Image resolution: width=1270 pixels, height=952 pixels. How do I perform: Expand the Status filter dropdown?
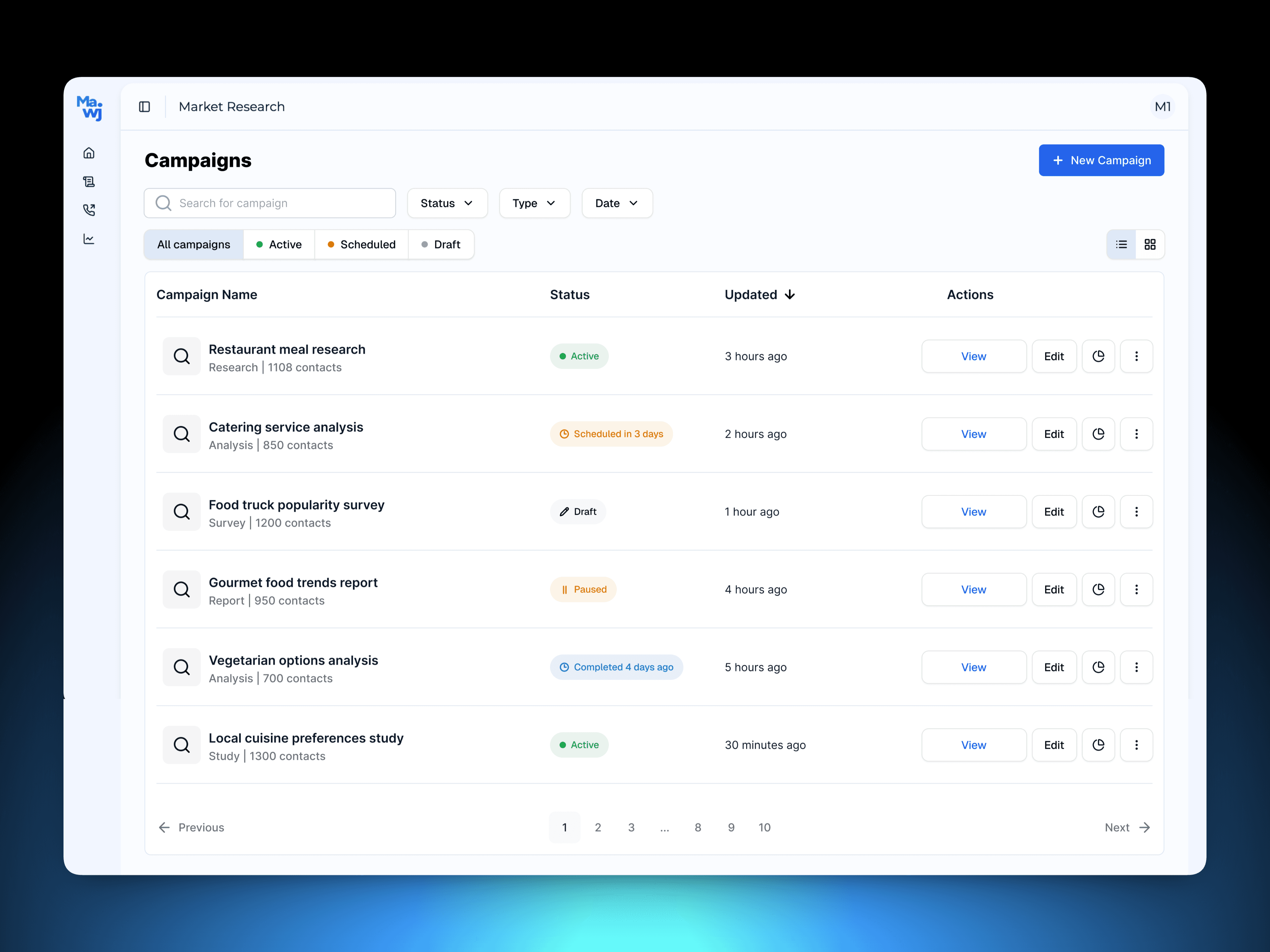pyautogui.click(x=447, y=203)
